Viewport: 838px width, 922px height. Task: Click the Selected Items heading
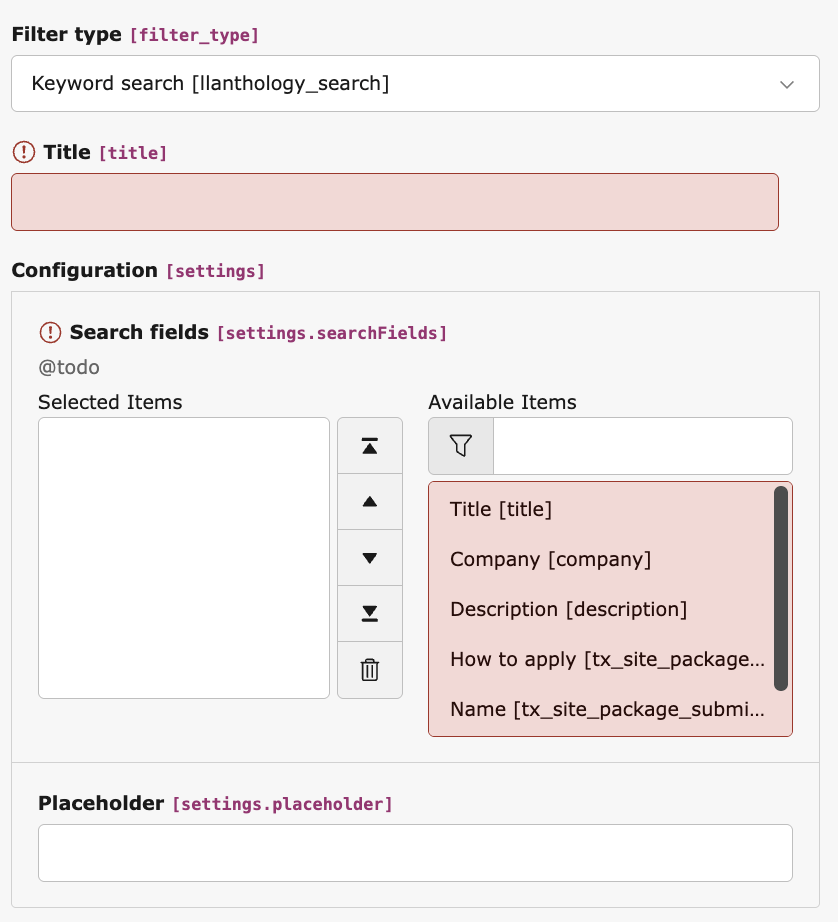click(x=111, y=402)
